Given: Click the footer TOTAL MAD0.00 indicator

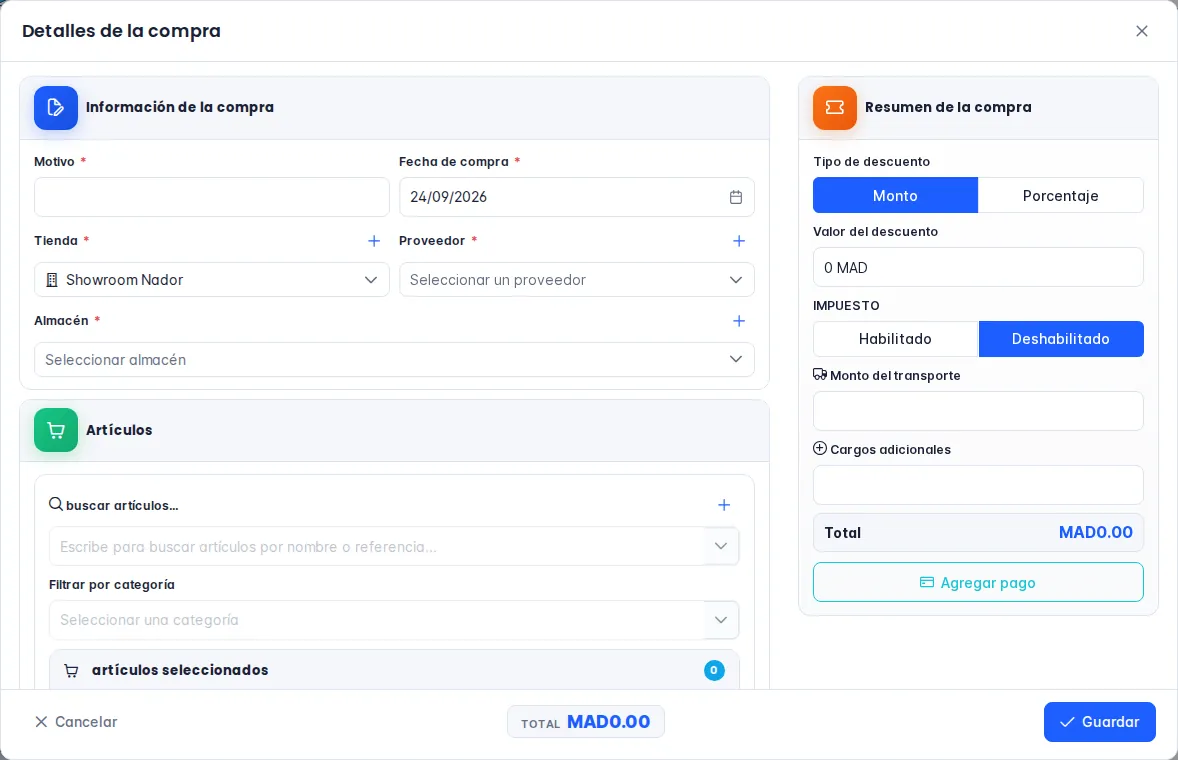Looking at the screenshot, I should pos(585,722).
